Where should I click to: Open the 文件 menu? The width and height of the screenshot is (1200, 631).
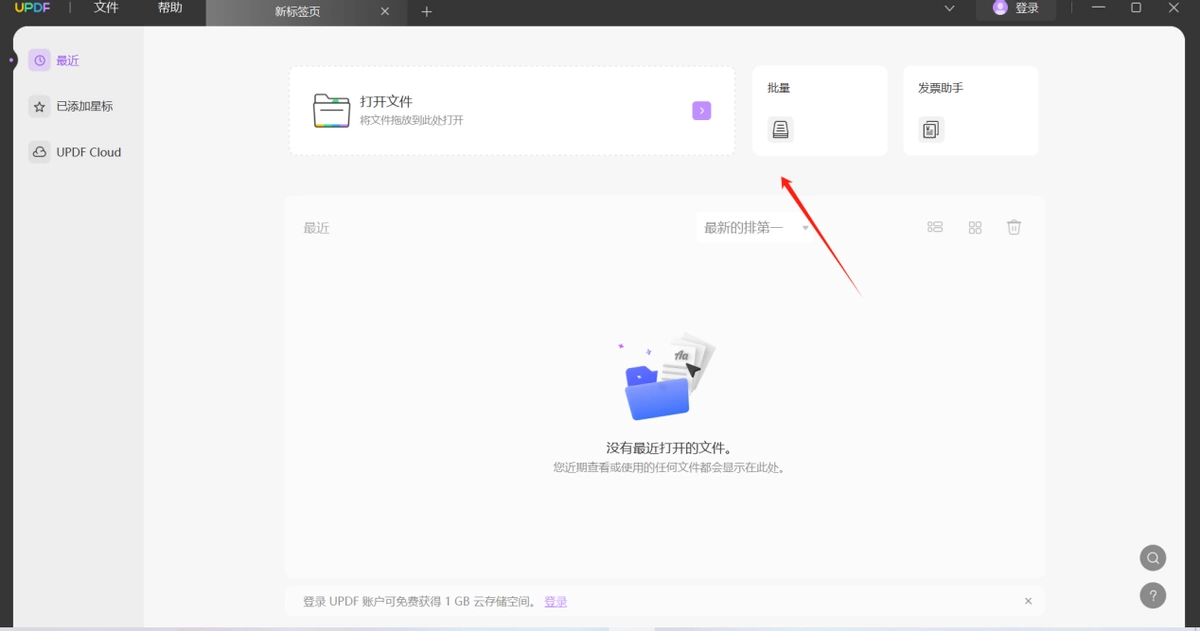pyautogui.click(x=106, y=8)
